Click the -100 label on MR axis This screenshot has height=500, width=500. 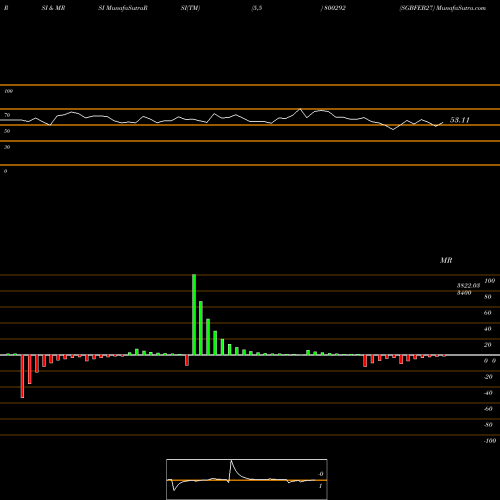[x=490, y=441]
